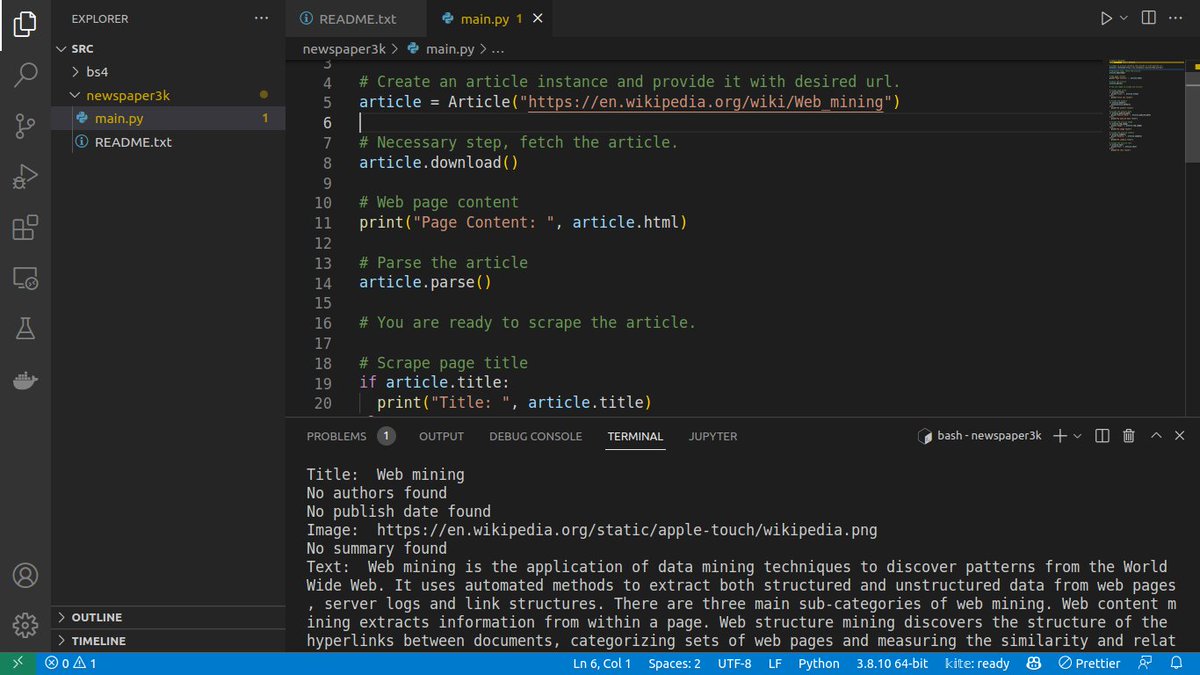
Task: Open the Extensions view
Action: coord(25,228)
